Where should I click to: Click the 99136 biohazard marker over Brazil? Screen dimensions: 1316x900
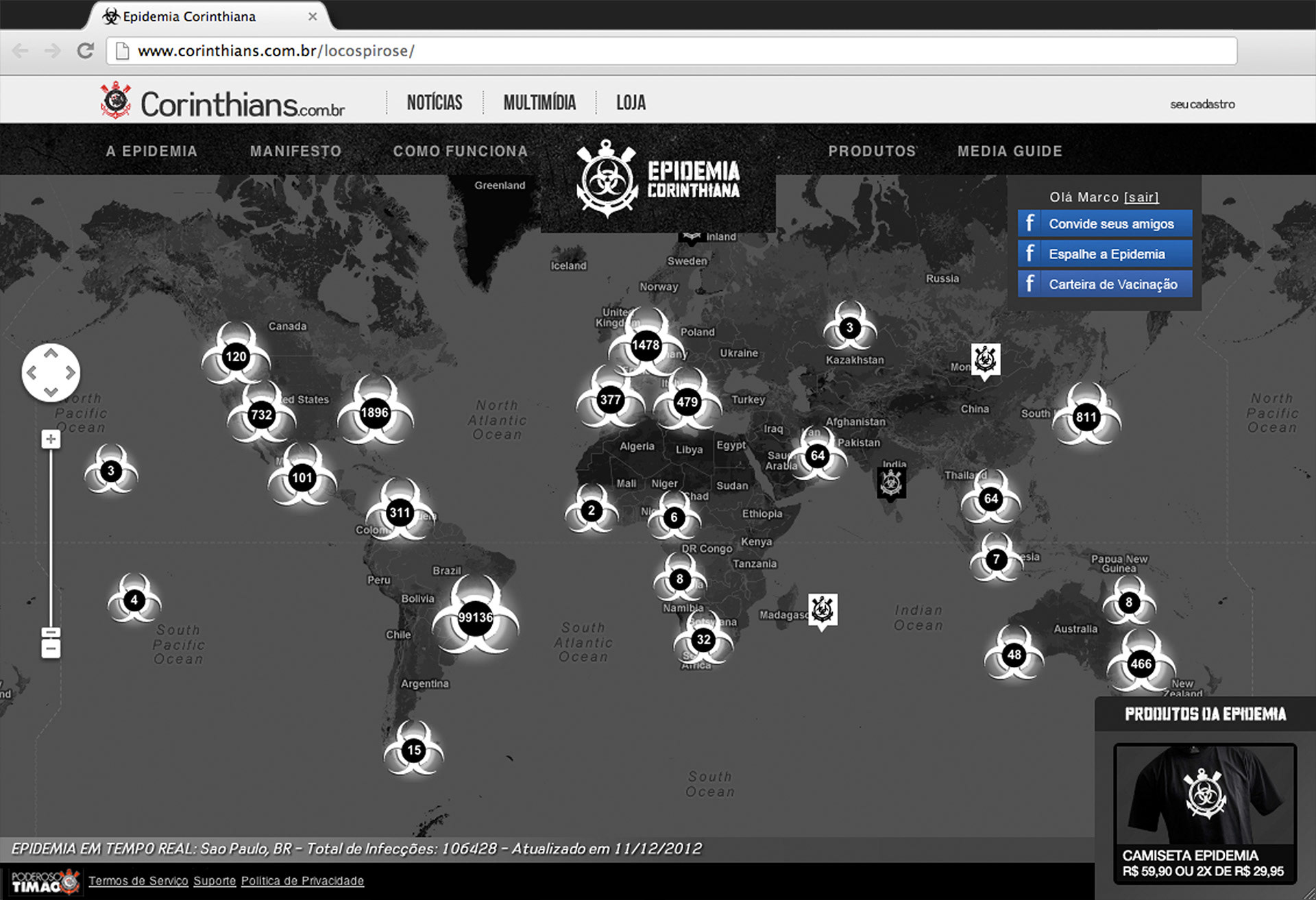(475, 618)
